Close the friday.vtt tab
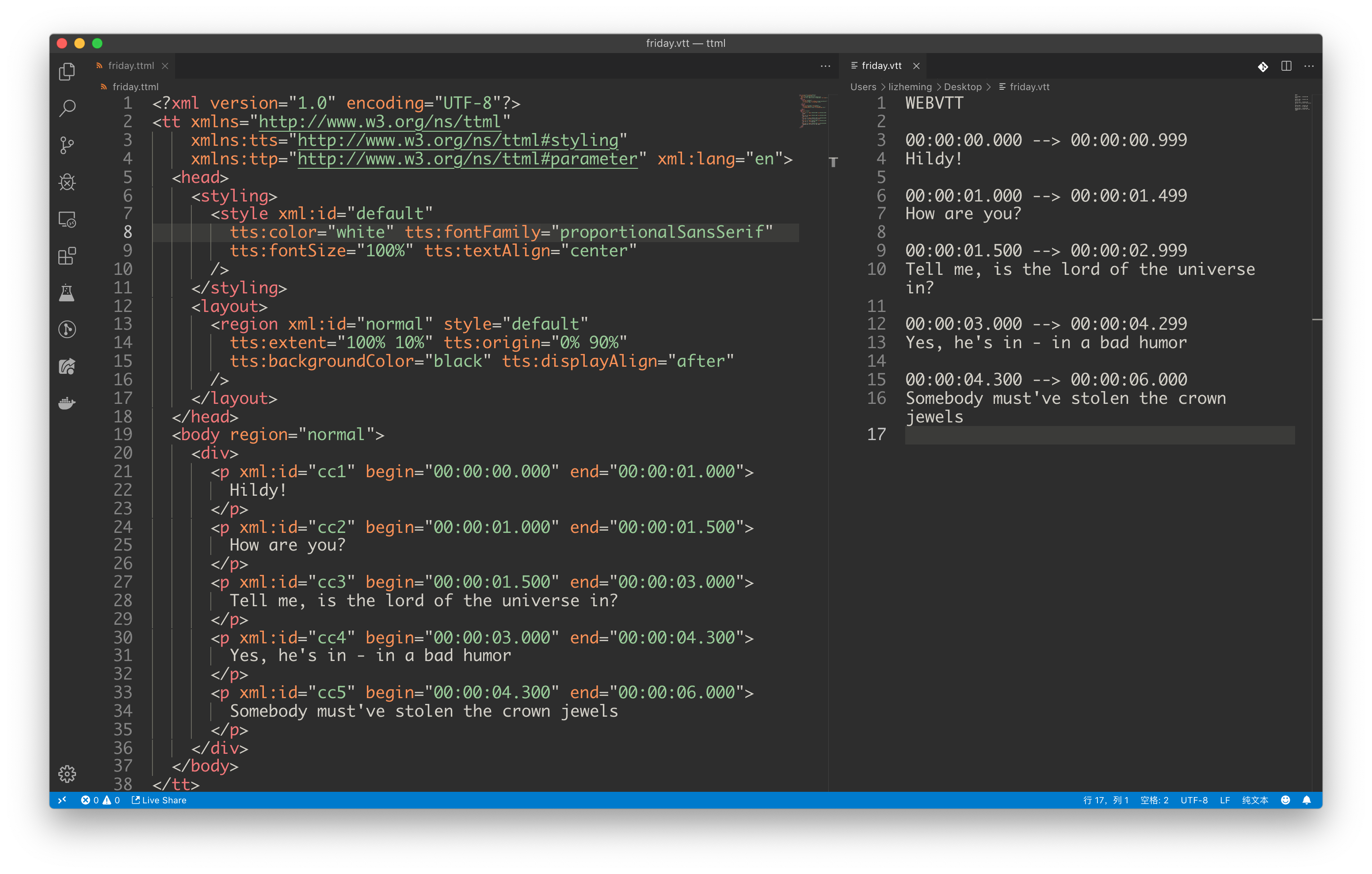This screenshot has width=1372, height=874. [x=916, y=66]
